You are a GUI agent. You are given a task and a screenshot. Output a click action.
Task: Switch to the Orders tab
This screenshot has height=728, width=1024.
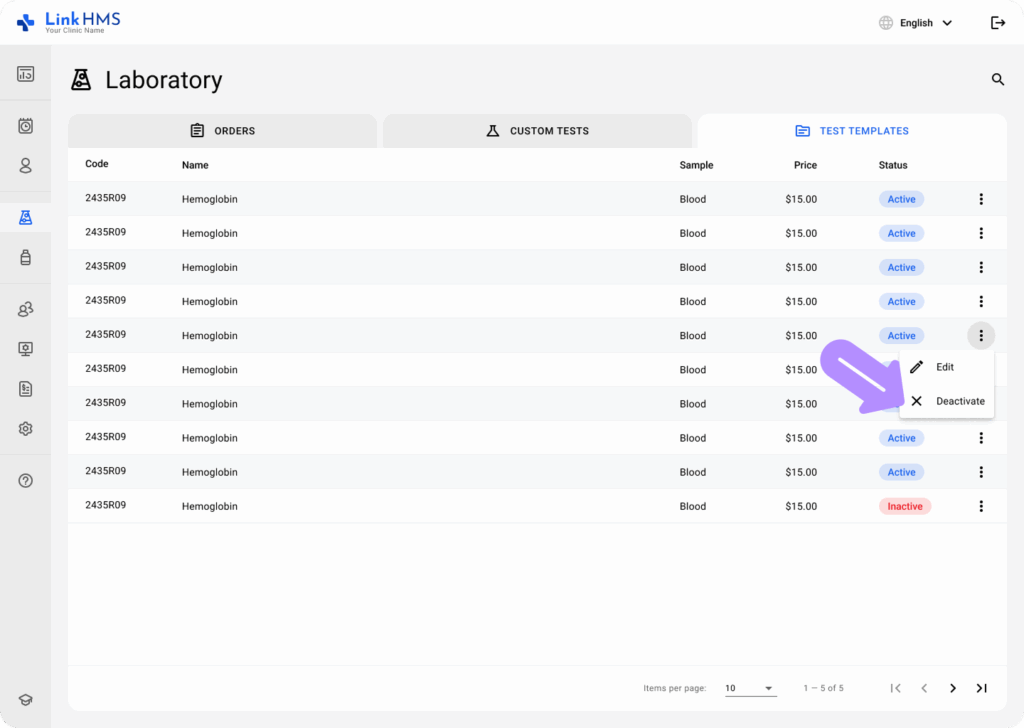223,131
